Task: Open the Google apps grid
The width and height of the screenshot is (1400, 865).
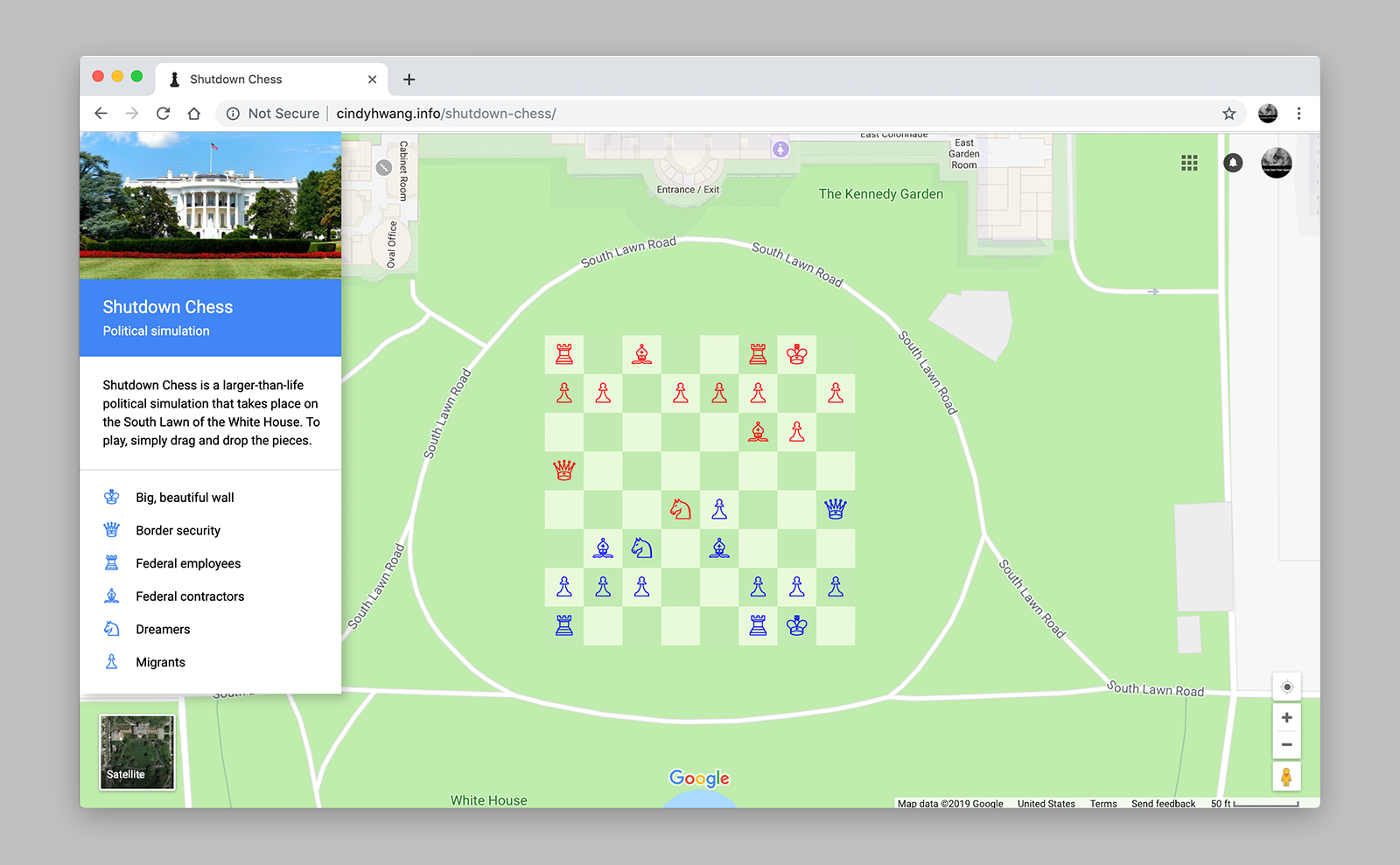Action: click(1189, 163)
